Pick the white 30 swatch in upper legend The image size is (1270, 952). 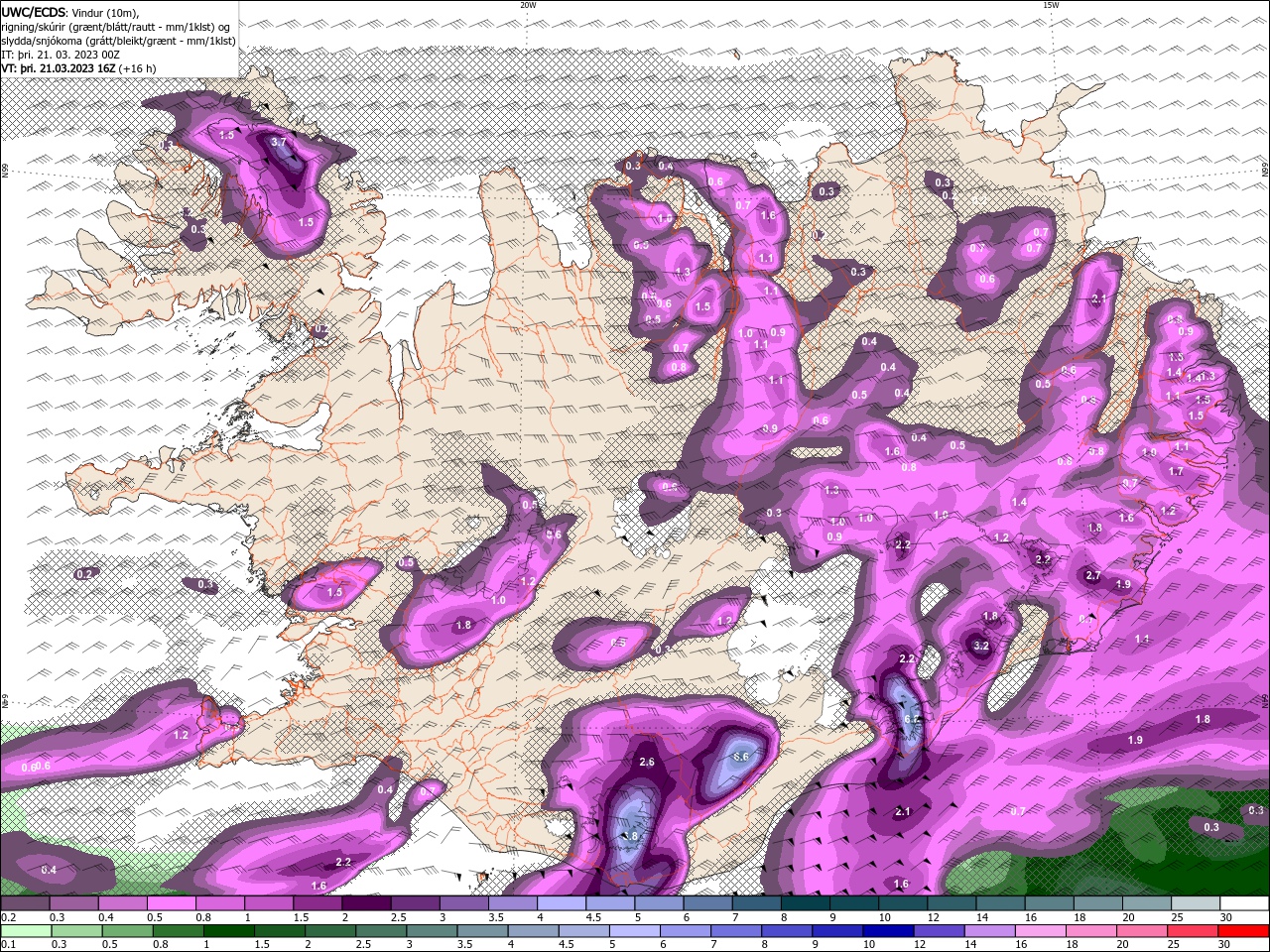click(x=1243, y=903)
